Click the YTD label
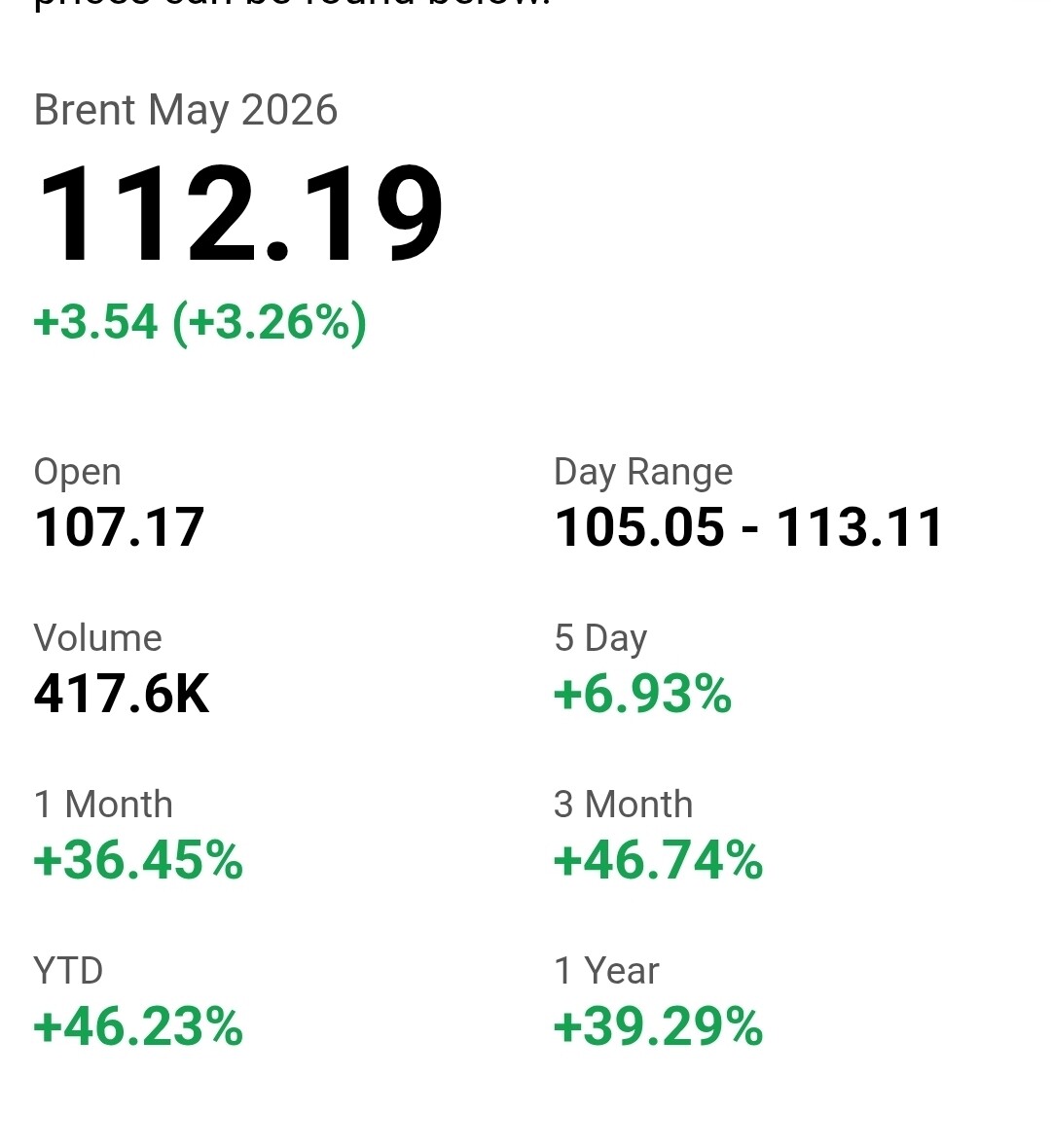Screen dimensions: 1051x1148 coord(68,971)
